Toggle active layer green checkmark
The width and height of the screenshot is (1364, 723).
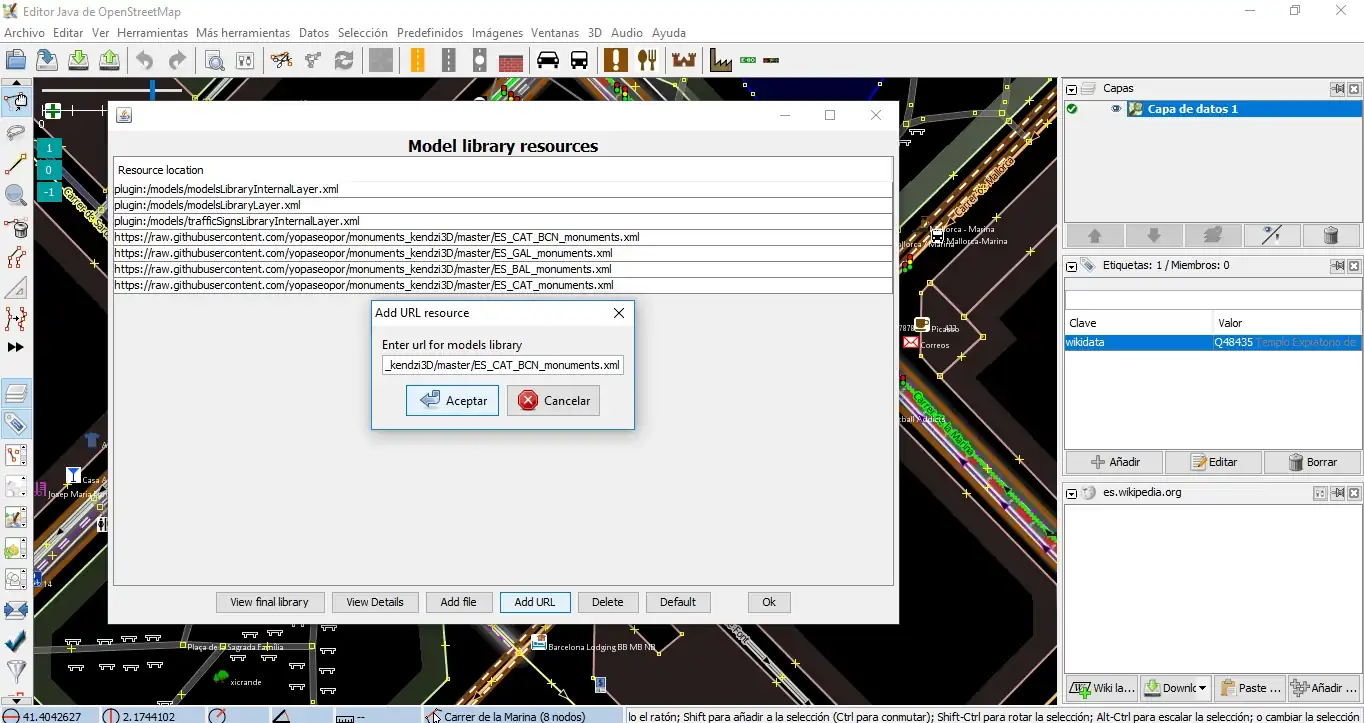click(1072, 109)
